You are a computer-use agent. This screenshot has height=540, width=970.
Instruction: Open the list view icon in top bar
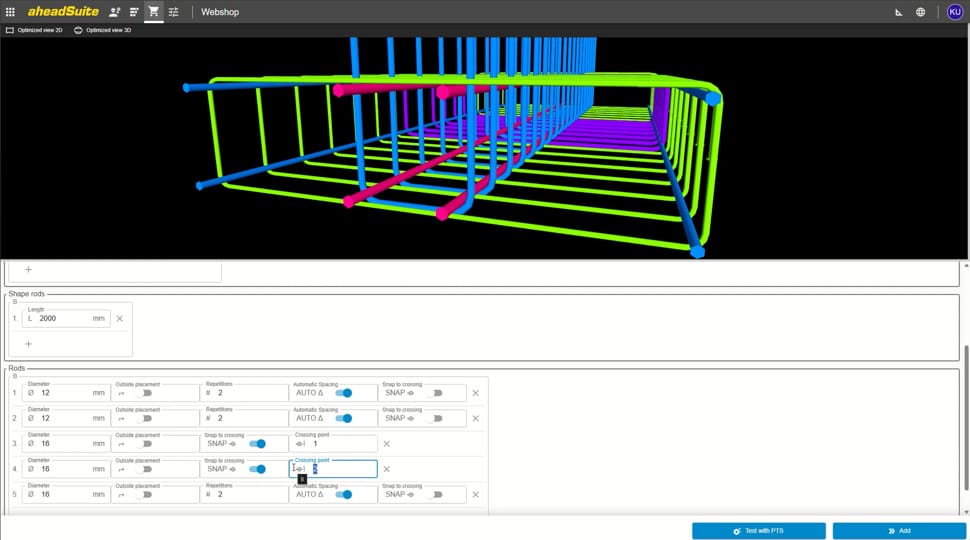134,12
